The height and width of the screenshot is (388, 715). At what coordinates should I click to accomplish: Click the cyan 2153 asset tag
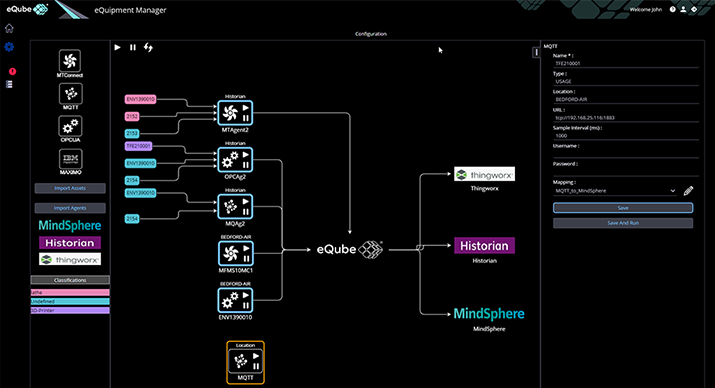point(132,134)
